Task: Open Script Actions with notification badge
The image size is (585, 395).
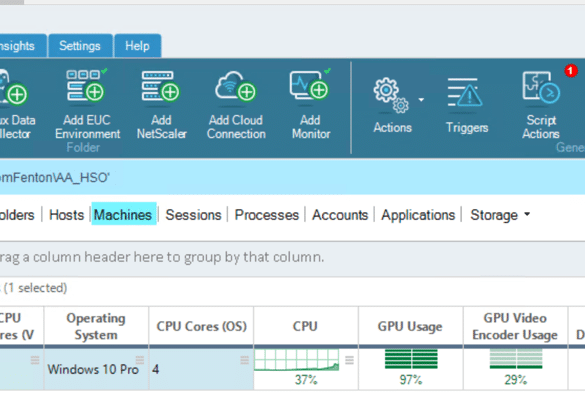Action: point(541,87)
